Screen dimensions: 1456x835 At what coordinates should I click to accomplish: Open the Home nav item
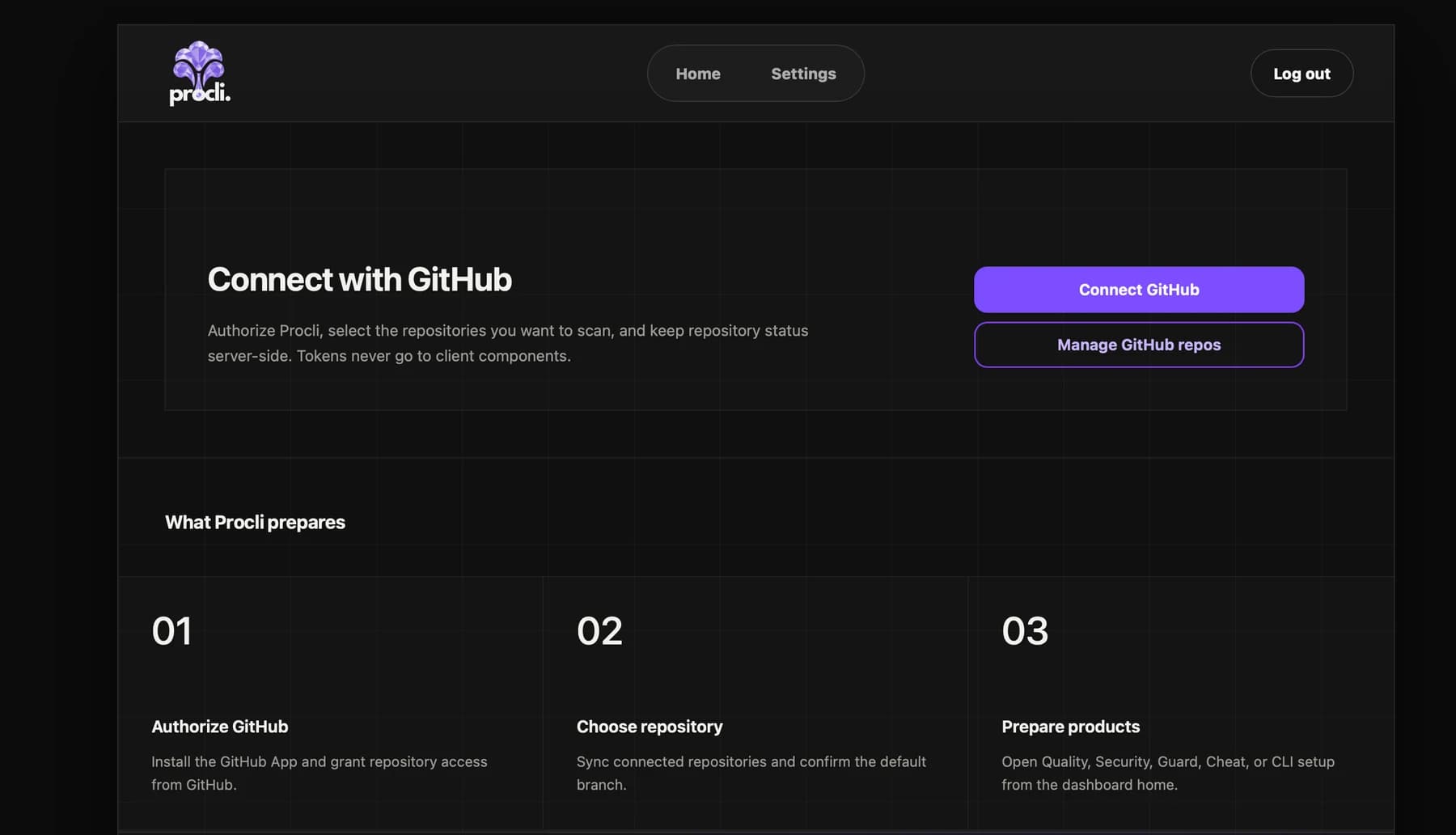(x=698, y=74)
